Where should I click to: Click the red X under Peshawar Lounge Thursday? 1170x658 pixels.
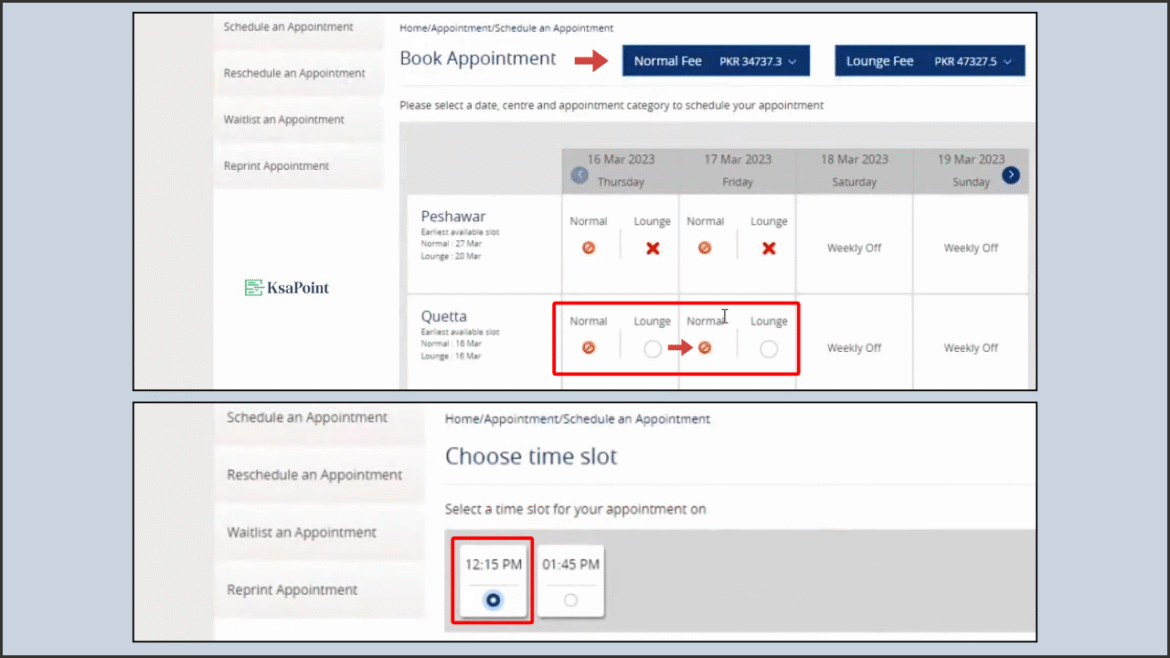tap(651, 247)
